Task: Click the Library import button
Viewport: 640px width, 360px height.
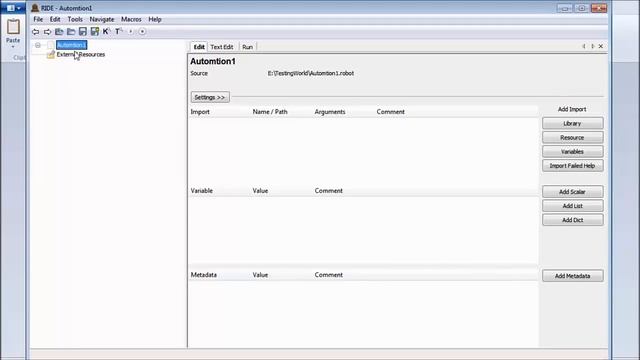Action: [x=573, y=123]
